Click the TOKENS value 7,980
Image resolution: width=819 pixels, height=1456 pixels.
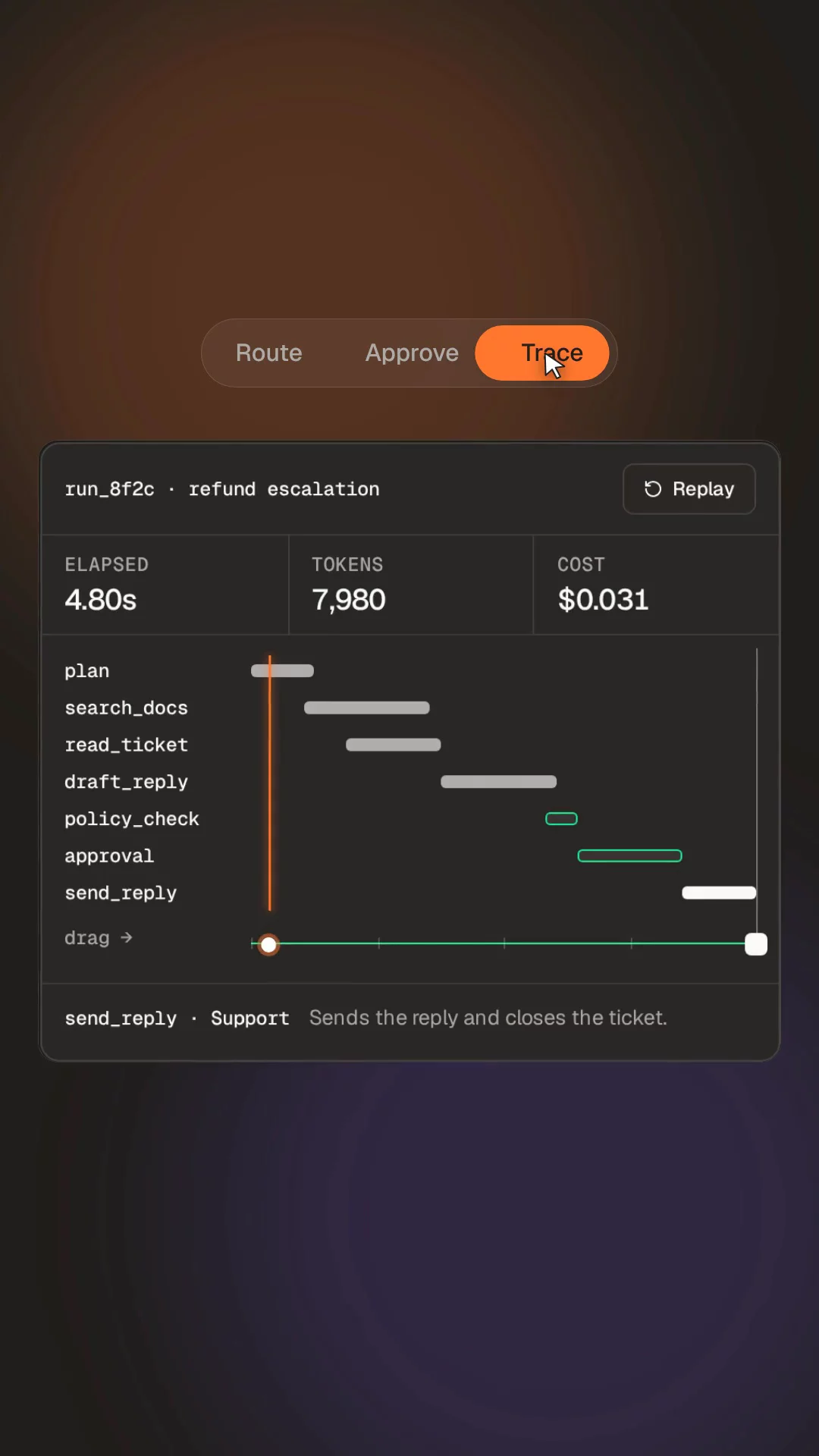[349, 600]
